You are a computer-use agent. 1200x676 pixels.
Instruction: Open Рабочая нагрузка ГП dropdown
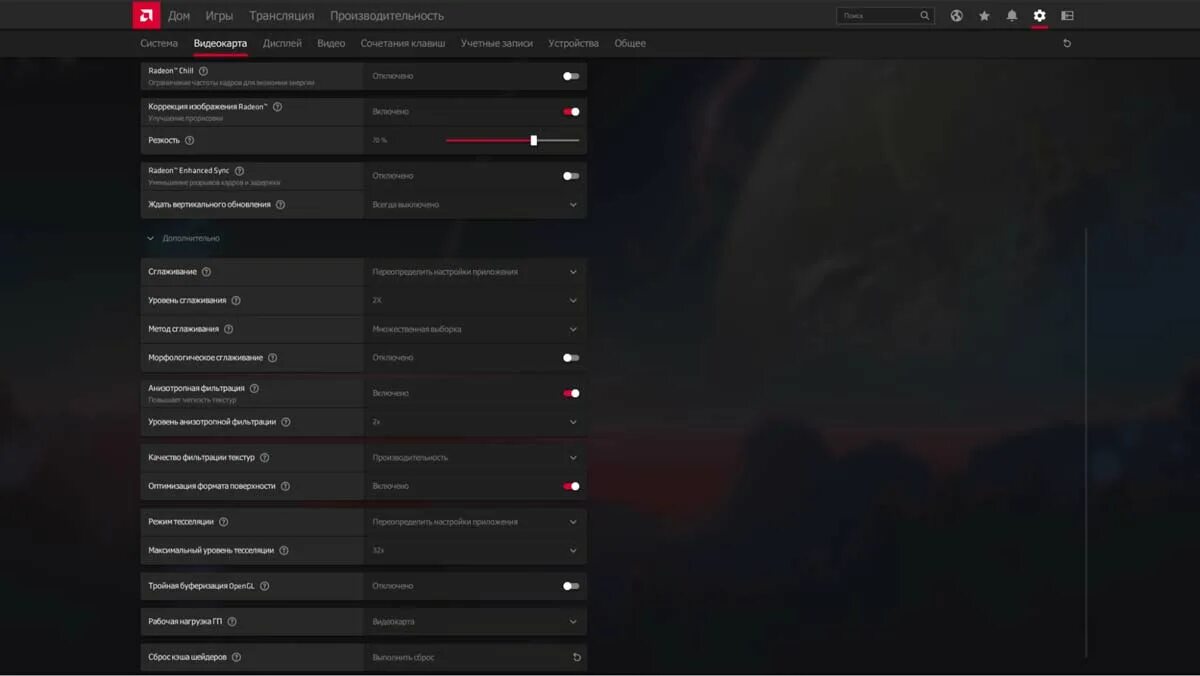[x=475, y=621]
